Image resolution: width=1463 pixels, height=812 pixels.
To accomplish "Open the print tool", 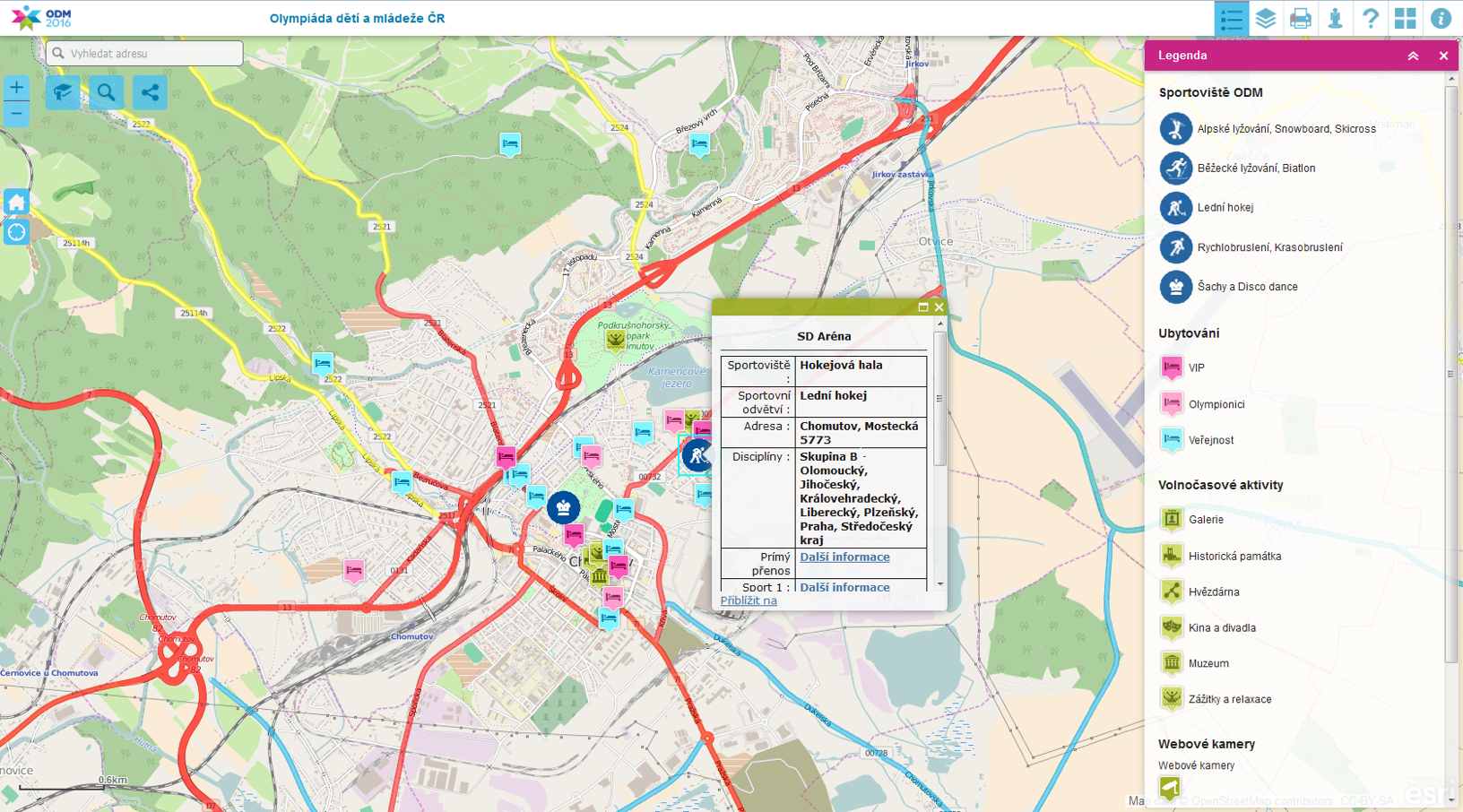I will [1301, 18].
